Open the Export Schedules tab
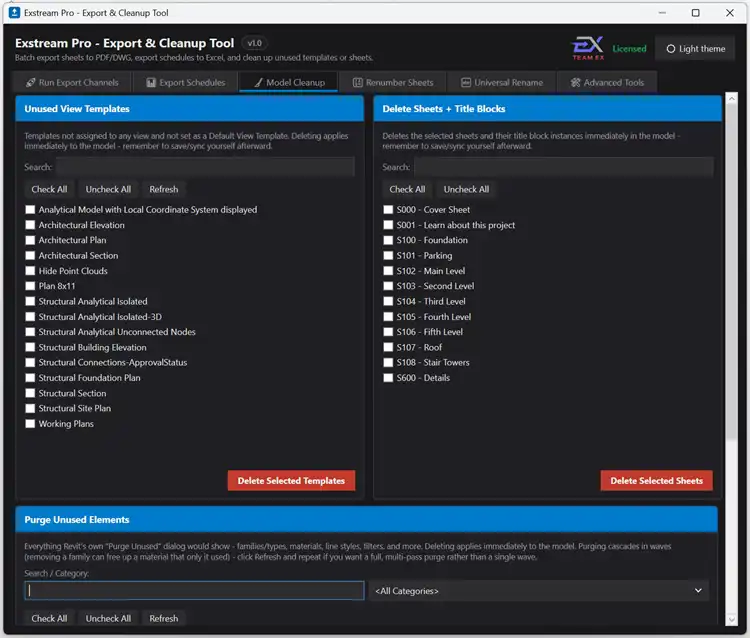This screenshot has height=638, width=750. point(186,82)
